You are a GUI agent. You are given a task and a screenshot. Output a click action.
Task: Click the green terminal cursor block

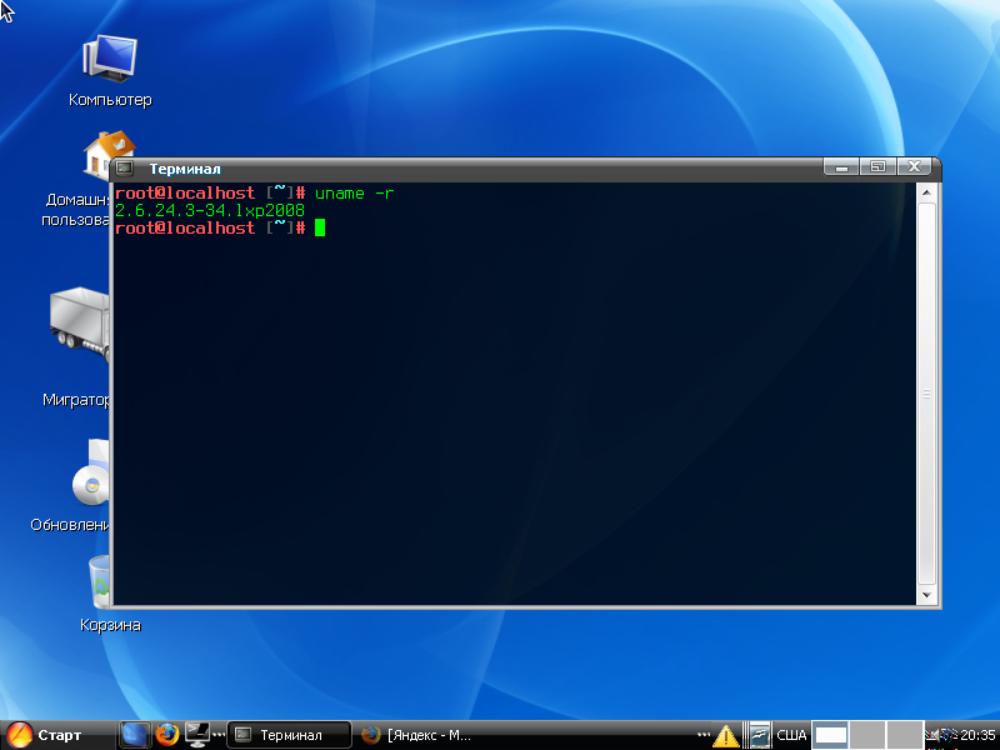point(320,228)
